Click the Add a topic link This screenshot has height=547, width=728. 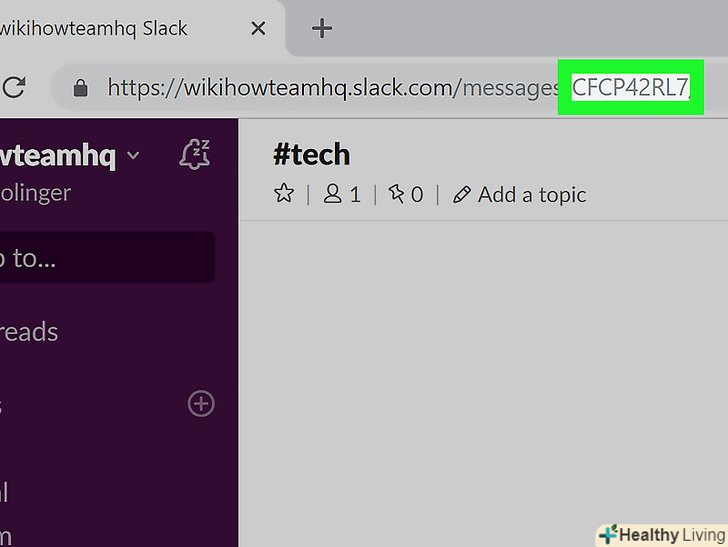532,195
